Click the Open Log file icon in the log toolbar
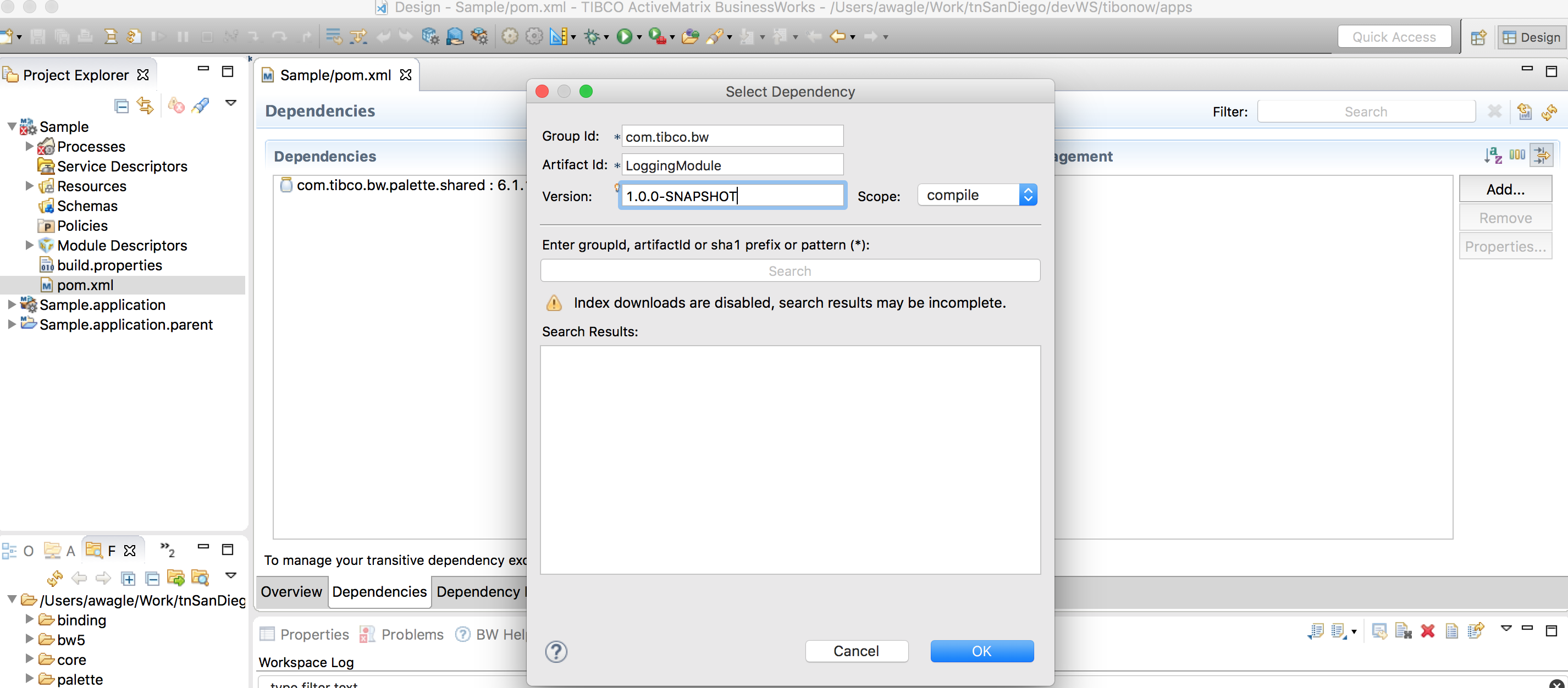 1452,631
